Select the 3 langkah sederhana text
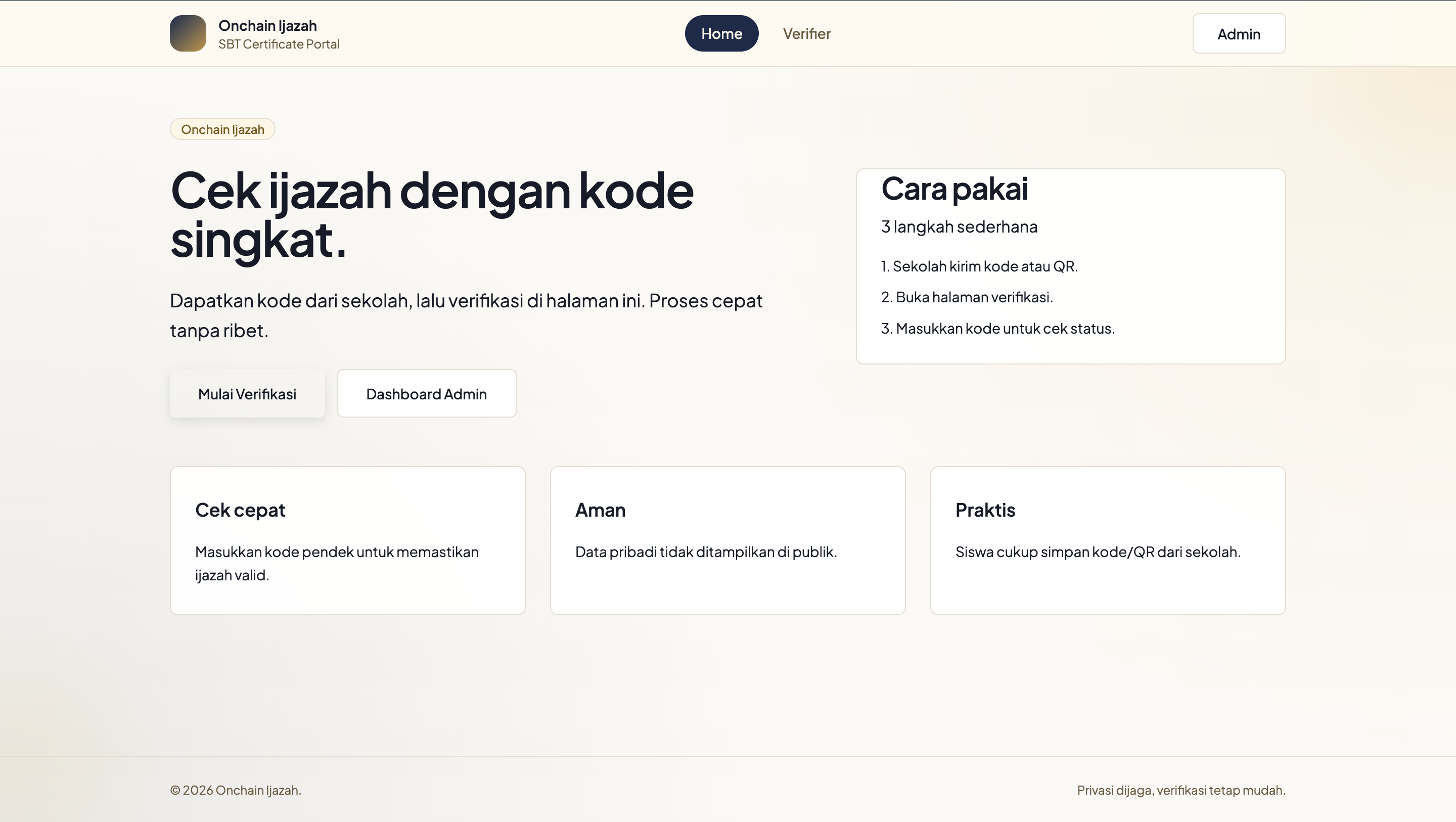The height and width of the screenshot is (822, 1456). click(x=959, y=226)
